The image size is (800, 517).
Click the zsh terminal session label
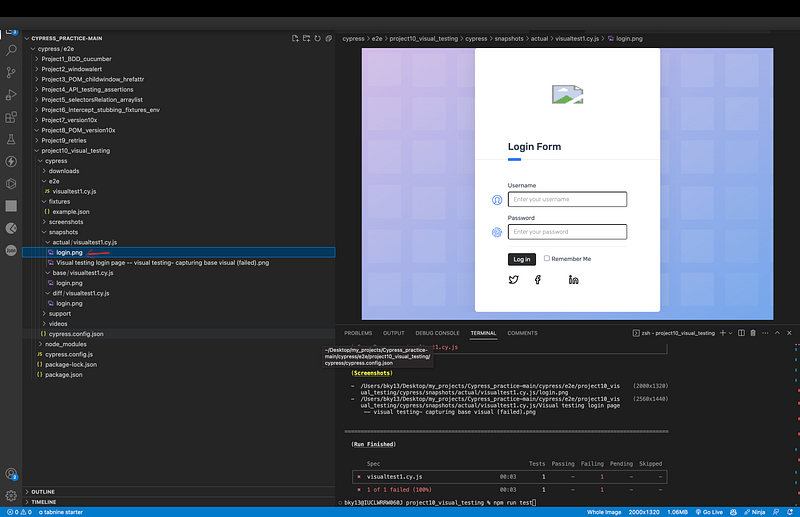673,333
